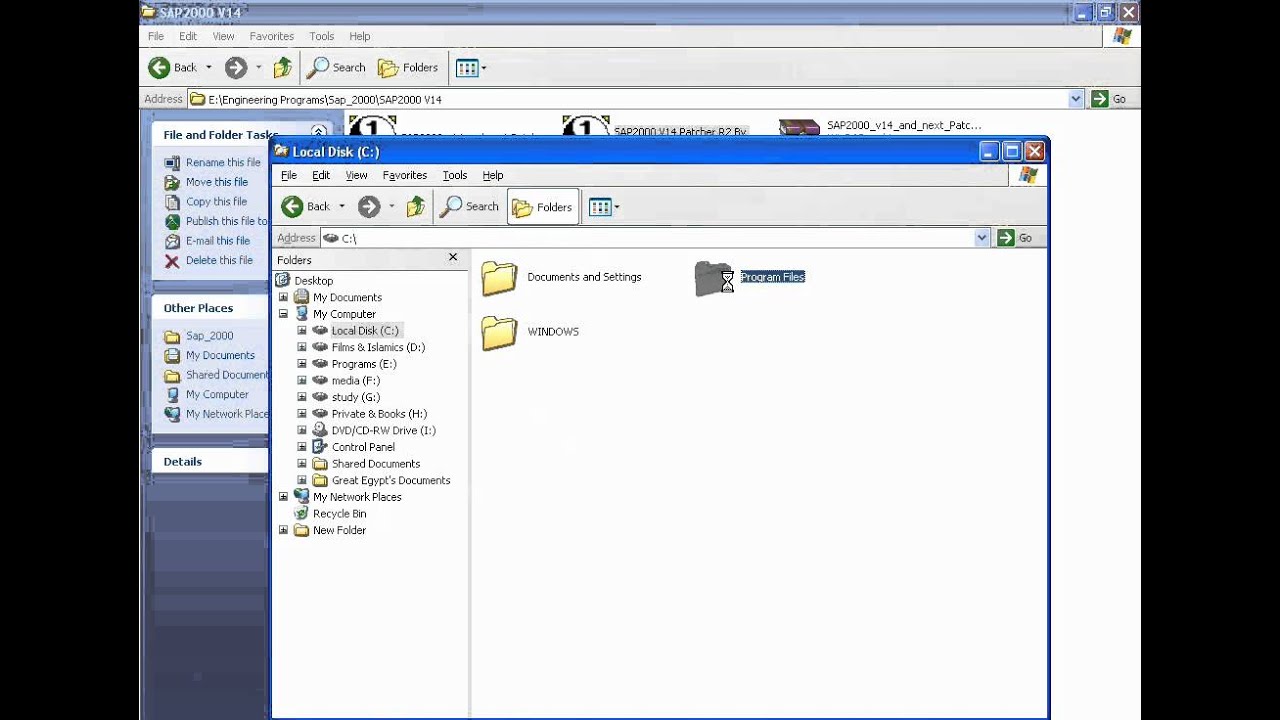The width and height of the screenshot is (1280, 720).
Task: Open Search in SAP2000 V14 window toolbar
Action: [x=337, y=68]
